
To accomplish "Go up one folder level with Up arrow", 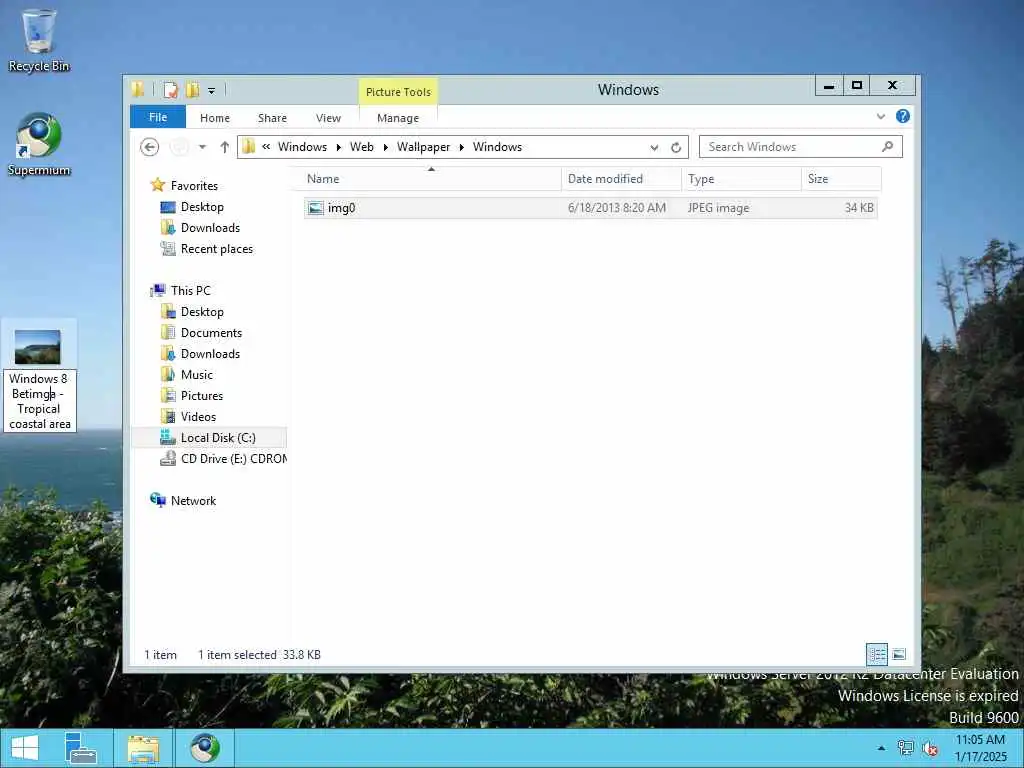I will click(x=225, y=147).
